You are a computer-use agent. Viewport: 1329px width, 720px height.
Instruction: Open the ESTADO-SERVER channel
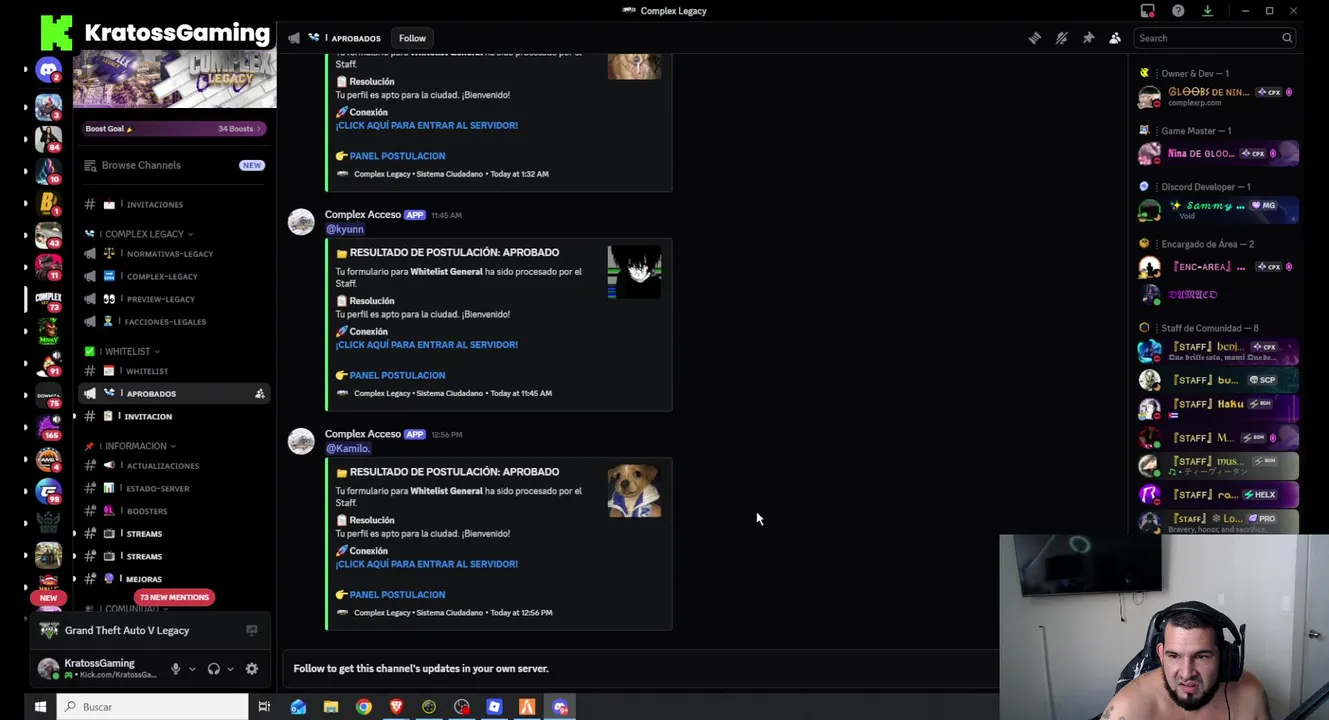click(174, 488)
